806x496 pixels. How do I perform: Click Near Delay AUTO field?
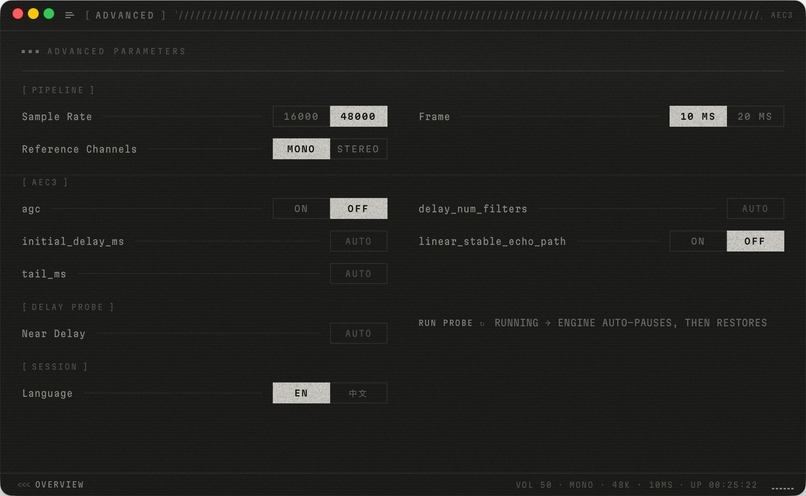[358, 334]
